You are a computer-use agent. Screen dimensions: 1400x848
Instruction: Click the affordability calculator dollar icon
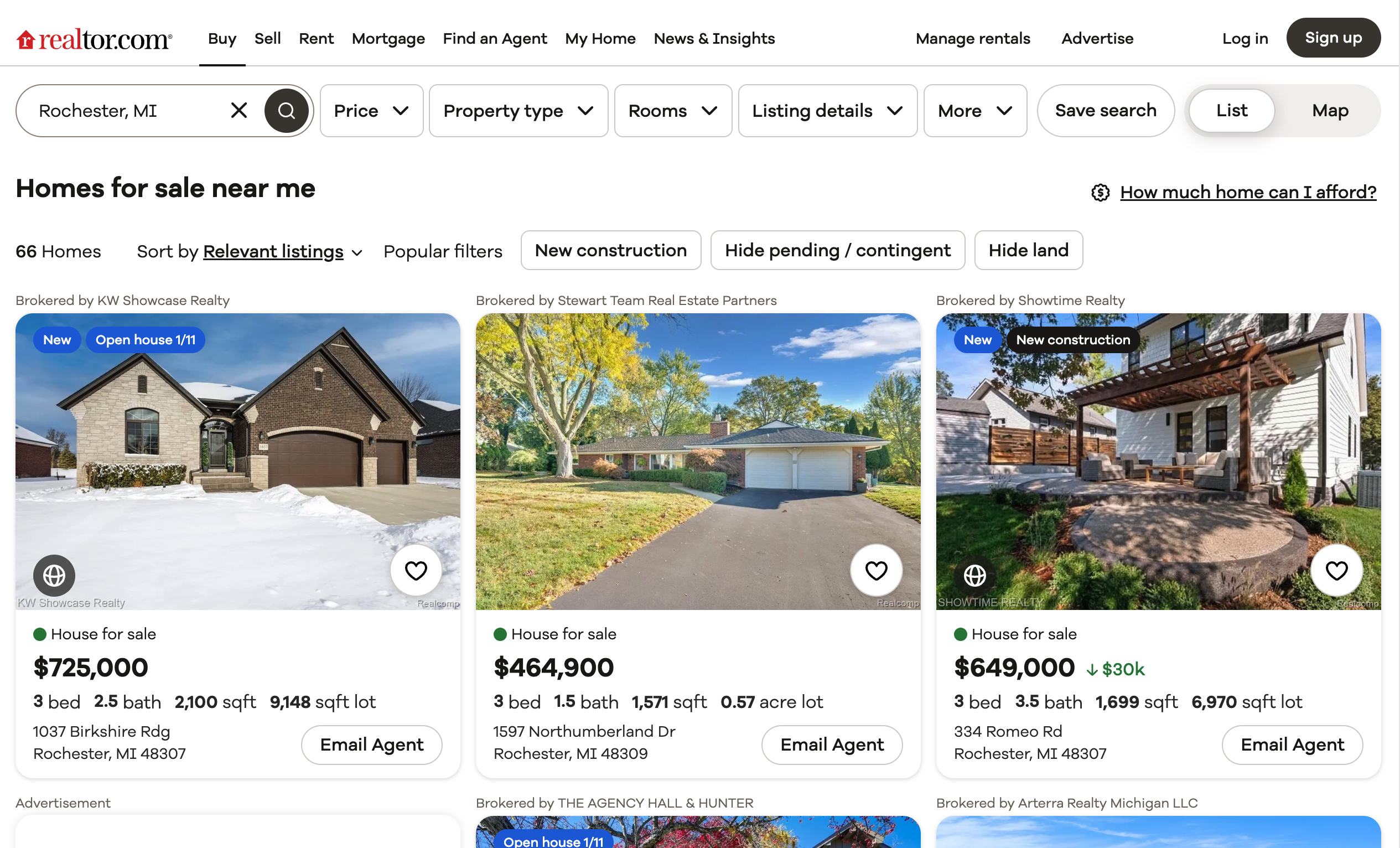tap(1100, 192)
